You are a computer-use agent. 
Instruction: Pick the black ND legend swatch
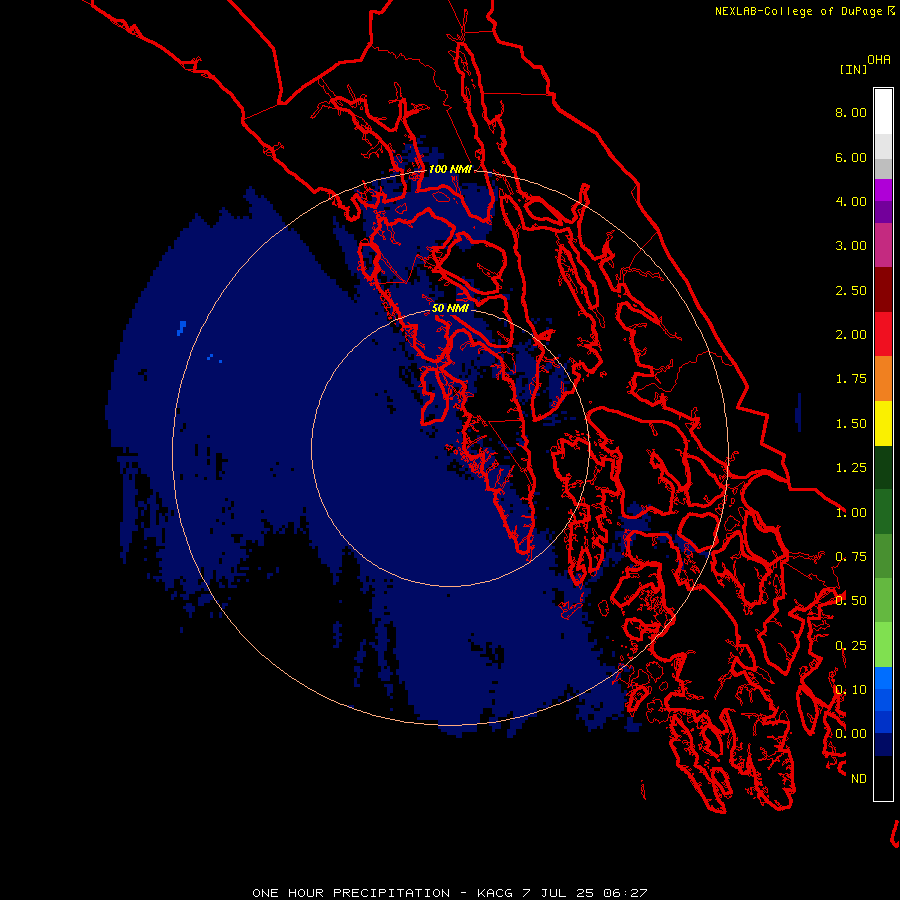[x=883, y=778]
